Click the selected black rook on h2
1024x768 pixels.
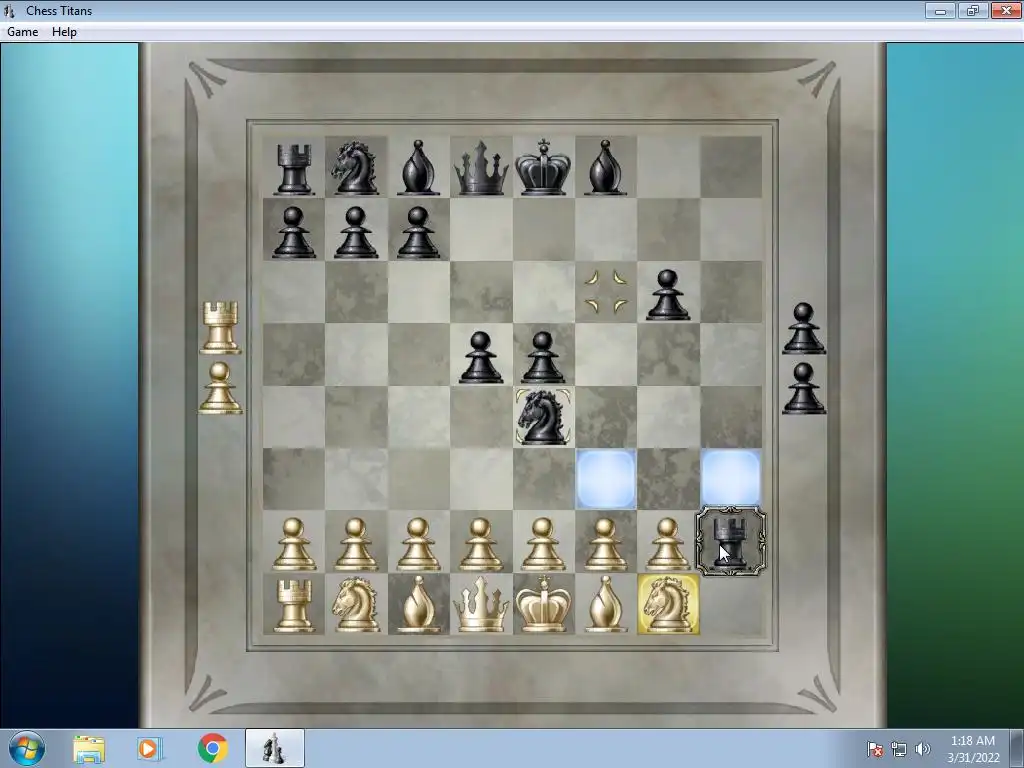coord(730,541)
